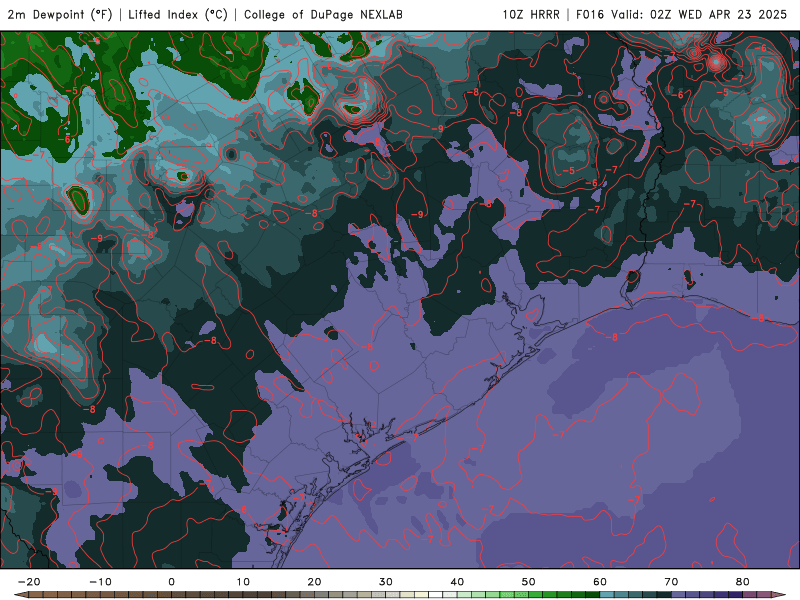Click the 10 label on the color scale
This screenshot has width=800, height=600.
click(243, 582)
